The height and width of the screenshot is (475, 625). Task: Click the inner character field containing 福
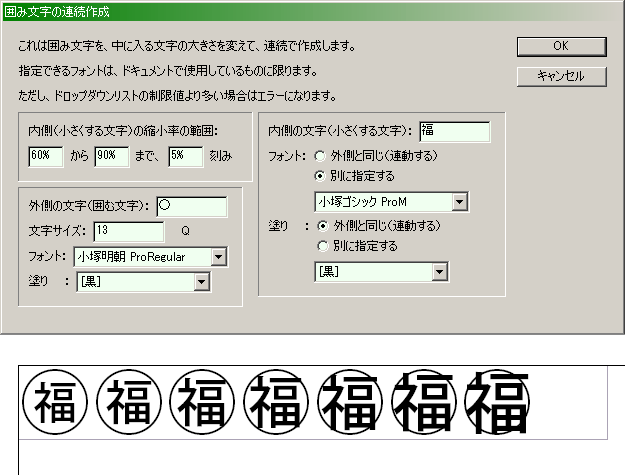tap(455, 132)
